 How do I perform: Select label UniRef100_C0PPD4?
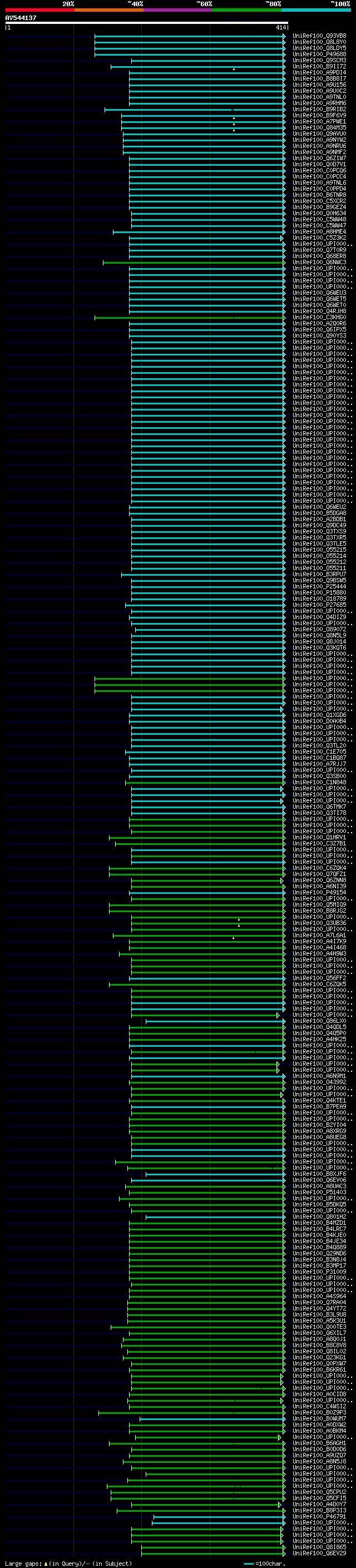(x=319, y=189)
